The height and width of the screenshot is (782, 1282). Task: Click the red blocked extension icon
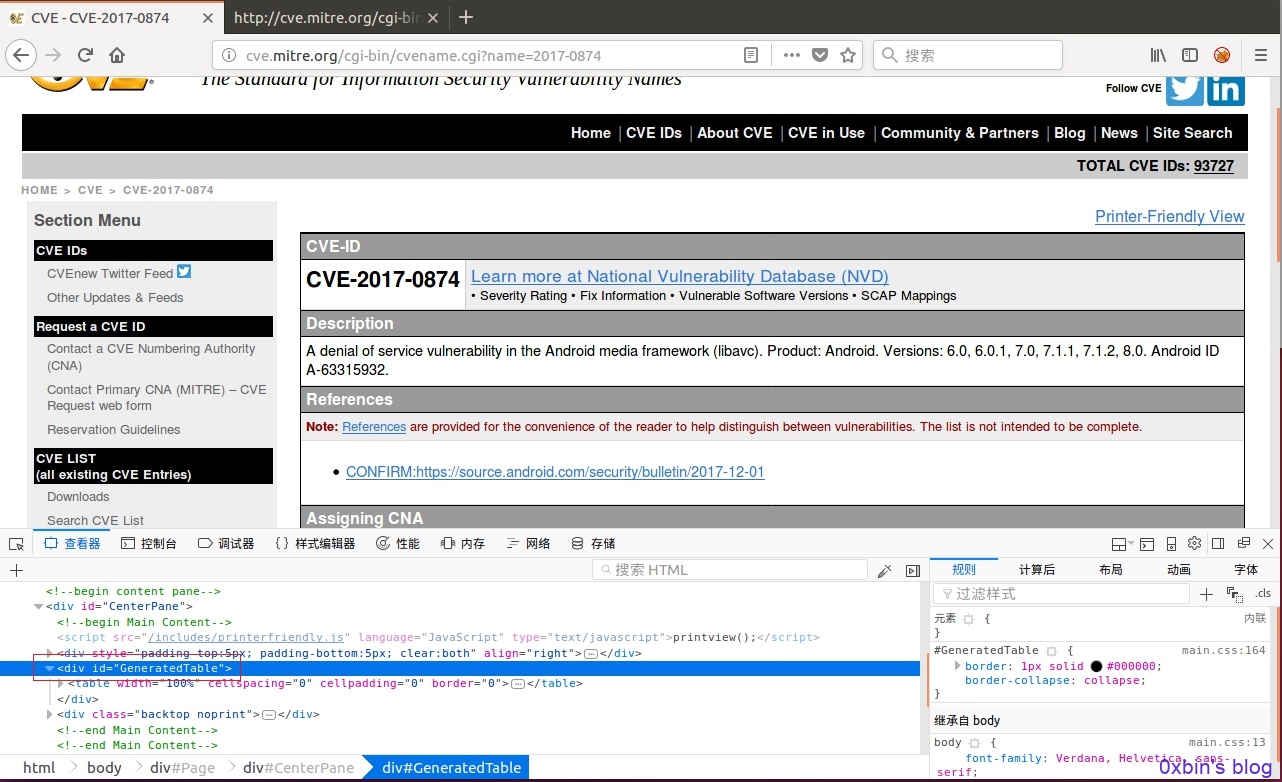tap(1222, 56)
